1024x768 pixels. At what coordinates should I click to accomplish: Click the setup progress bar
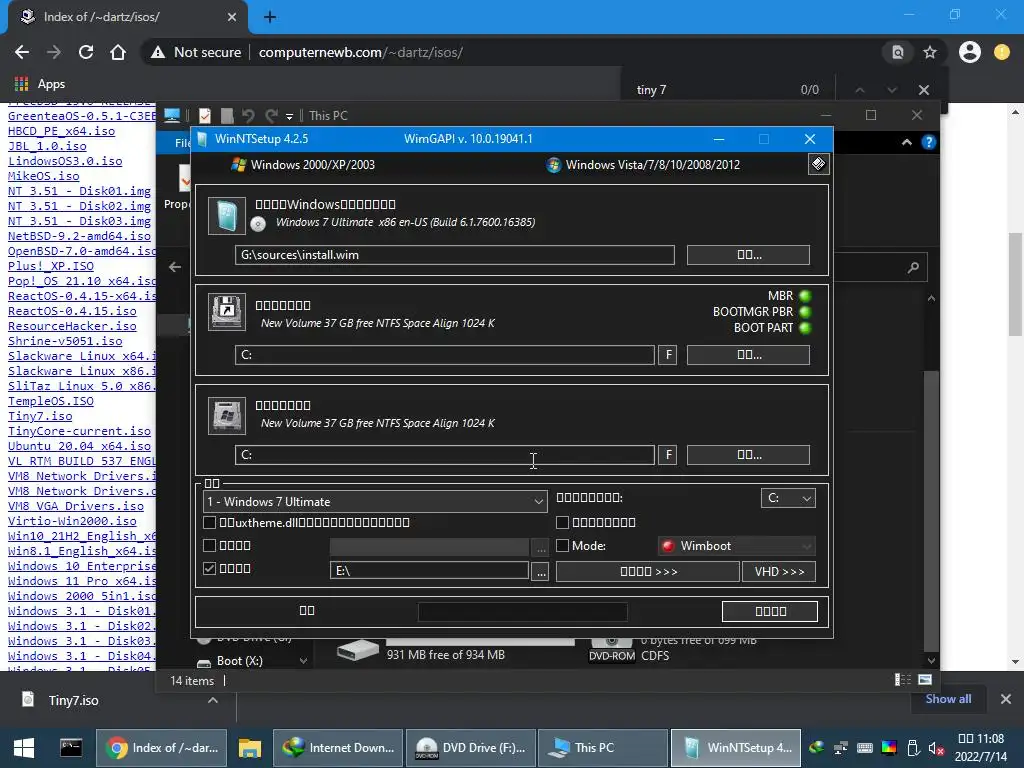pyautogui.click(x=522, y=611)
